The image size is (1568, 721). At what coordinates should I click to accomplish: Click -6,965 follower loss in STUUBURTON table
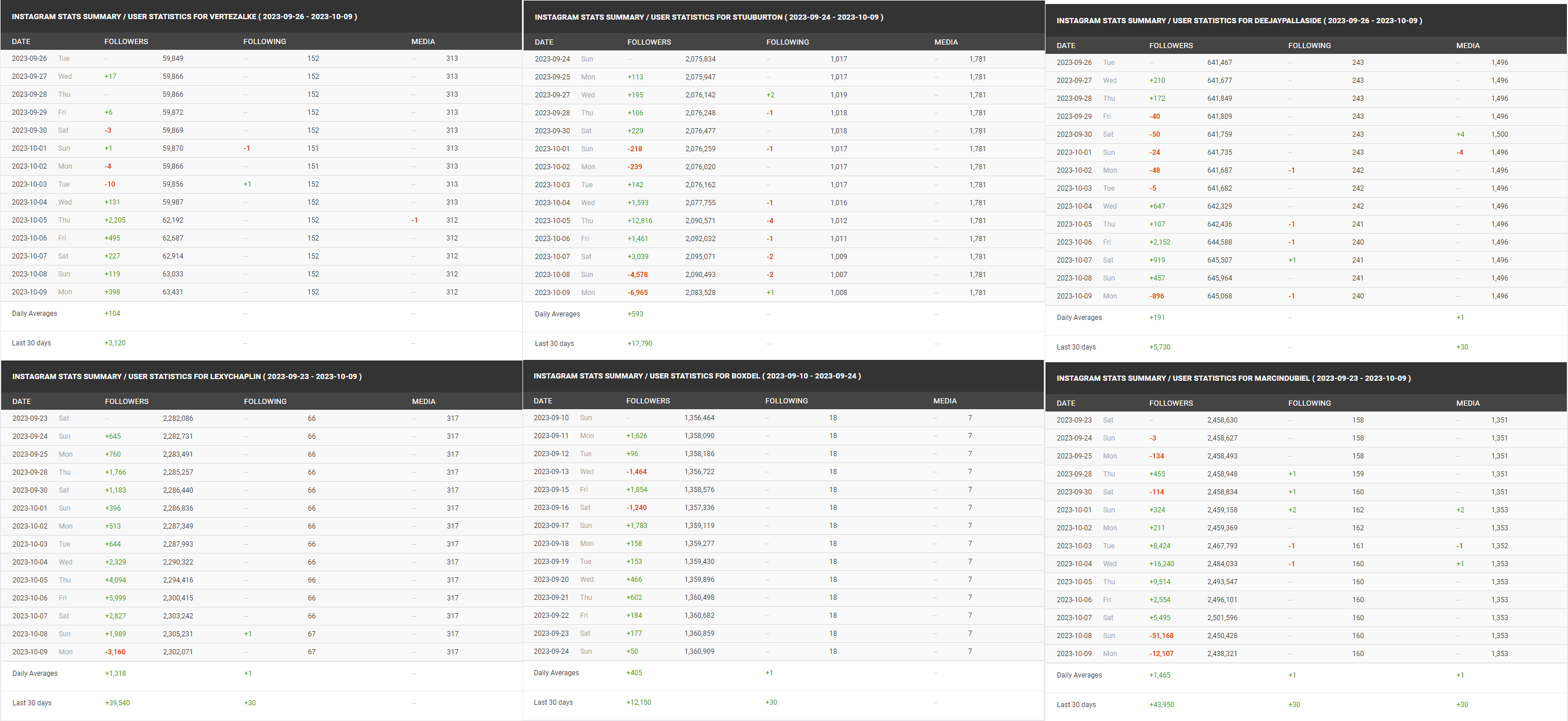tap(637, 292)
